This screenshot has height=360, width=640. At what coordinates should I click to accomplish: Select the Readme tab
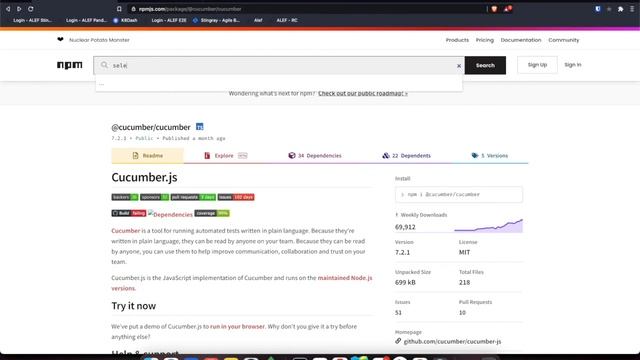(x=147, y=156)
